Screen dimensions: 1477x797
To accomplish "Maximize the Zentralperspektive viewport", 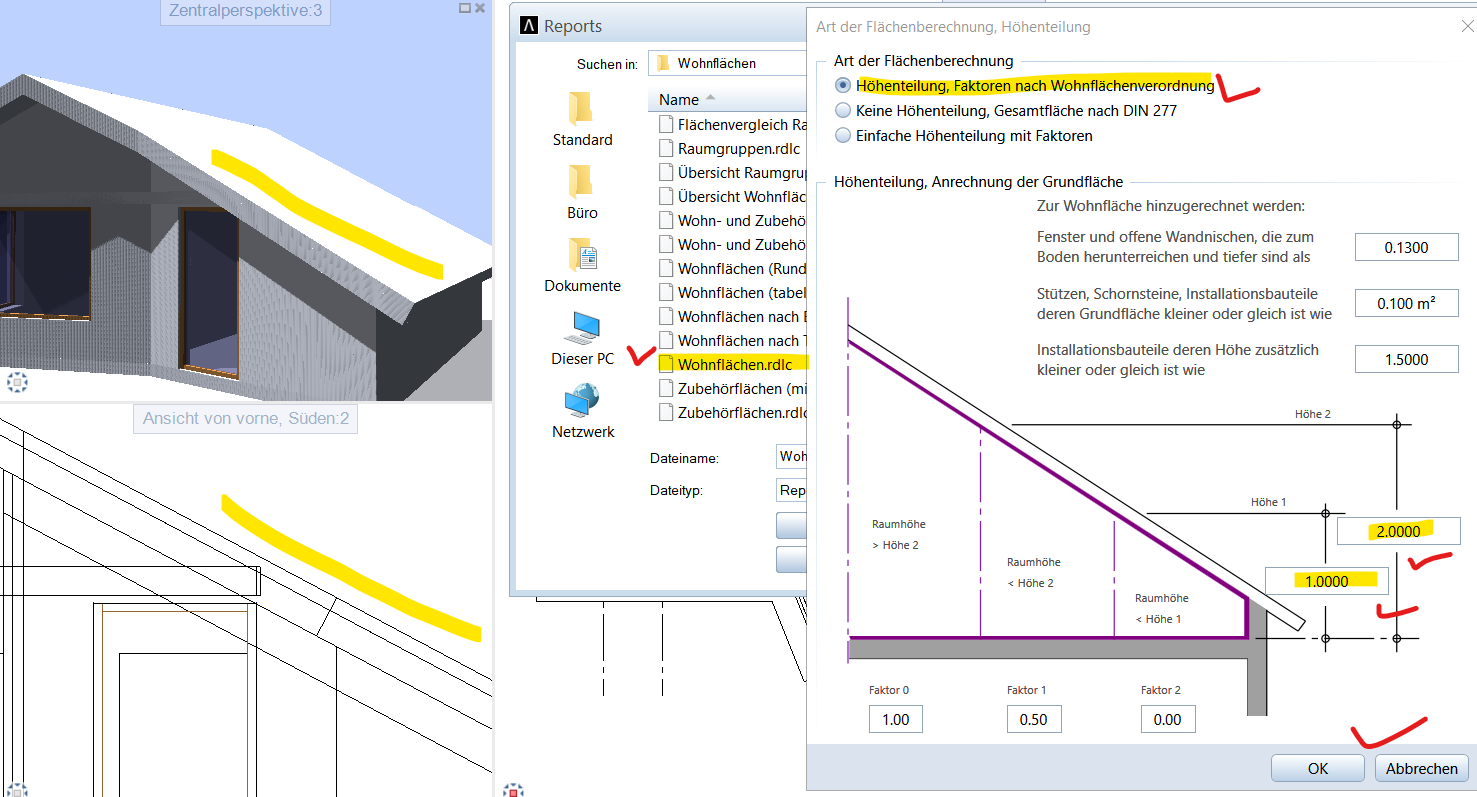I will point(464,8).
